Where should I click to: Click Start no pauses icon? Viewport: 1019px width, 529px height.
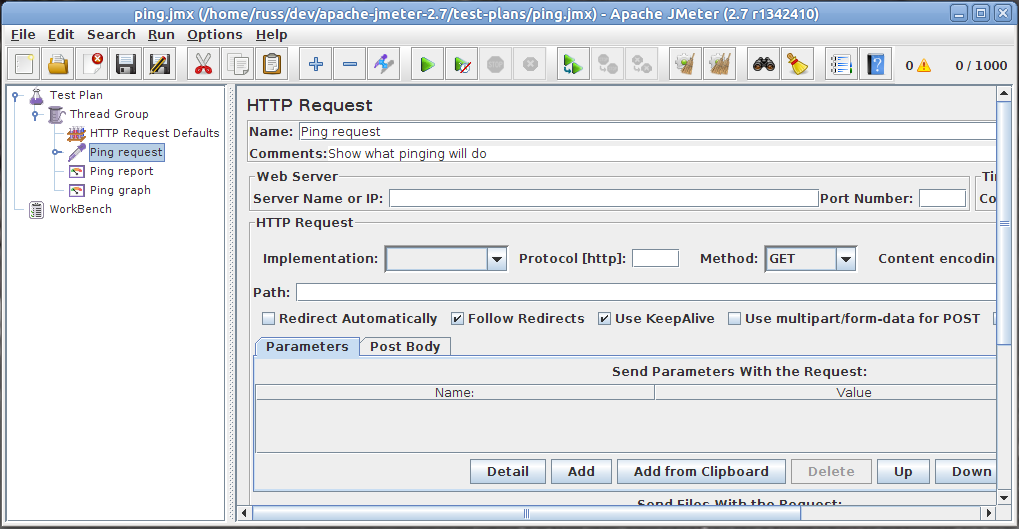click(x=461, y=64)
